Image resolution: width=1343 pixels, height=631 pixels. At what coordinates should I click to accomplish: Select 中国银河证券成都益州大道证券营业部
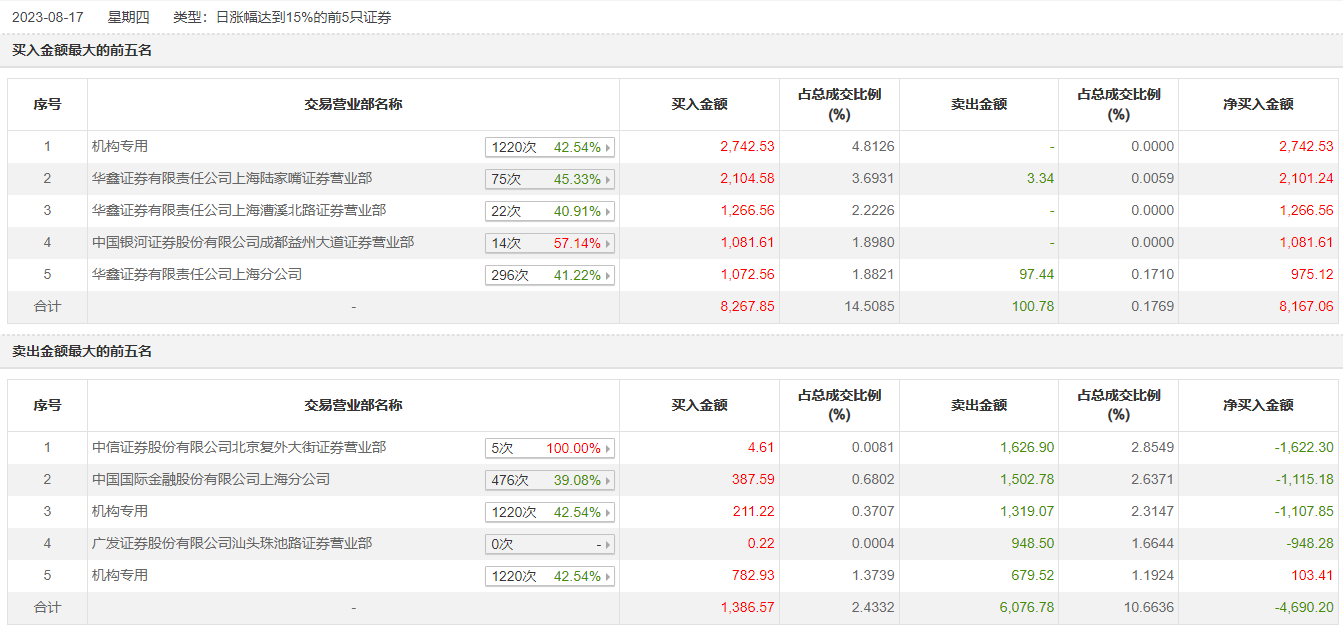pyautogui.click(x=252, y=243)
